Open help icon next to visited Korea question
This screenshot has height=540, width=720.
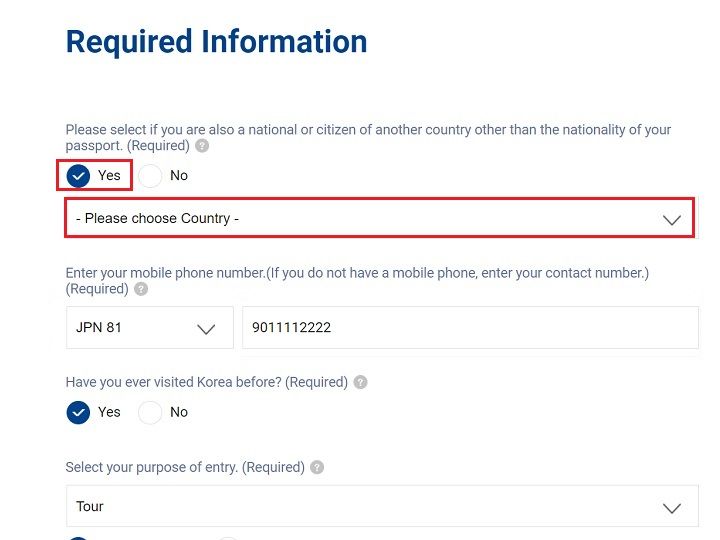(360, 382)
